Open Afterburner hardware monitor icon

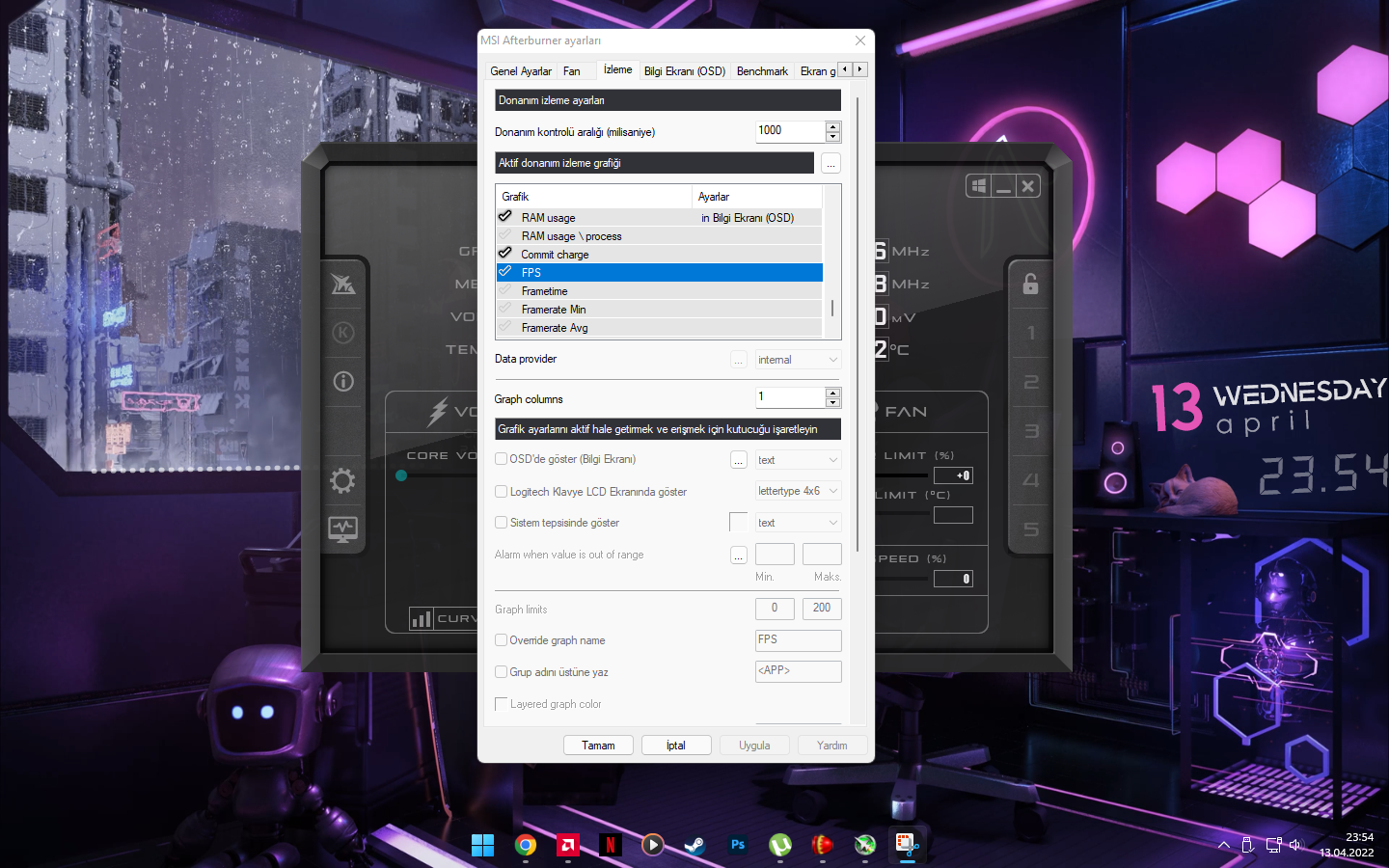pos(343,529)
